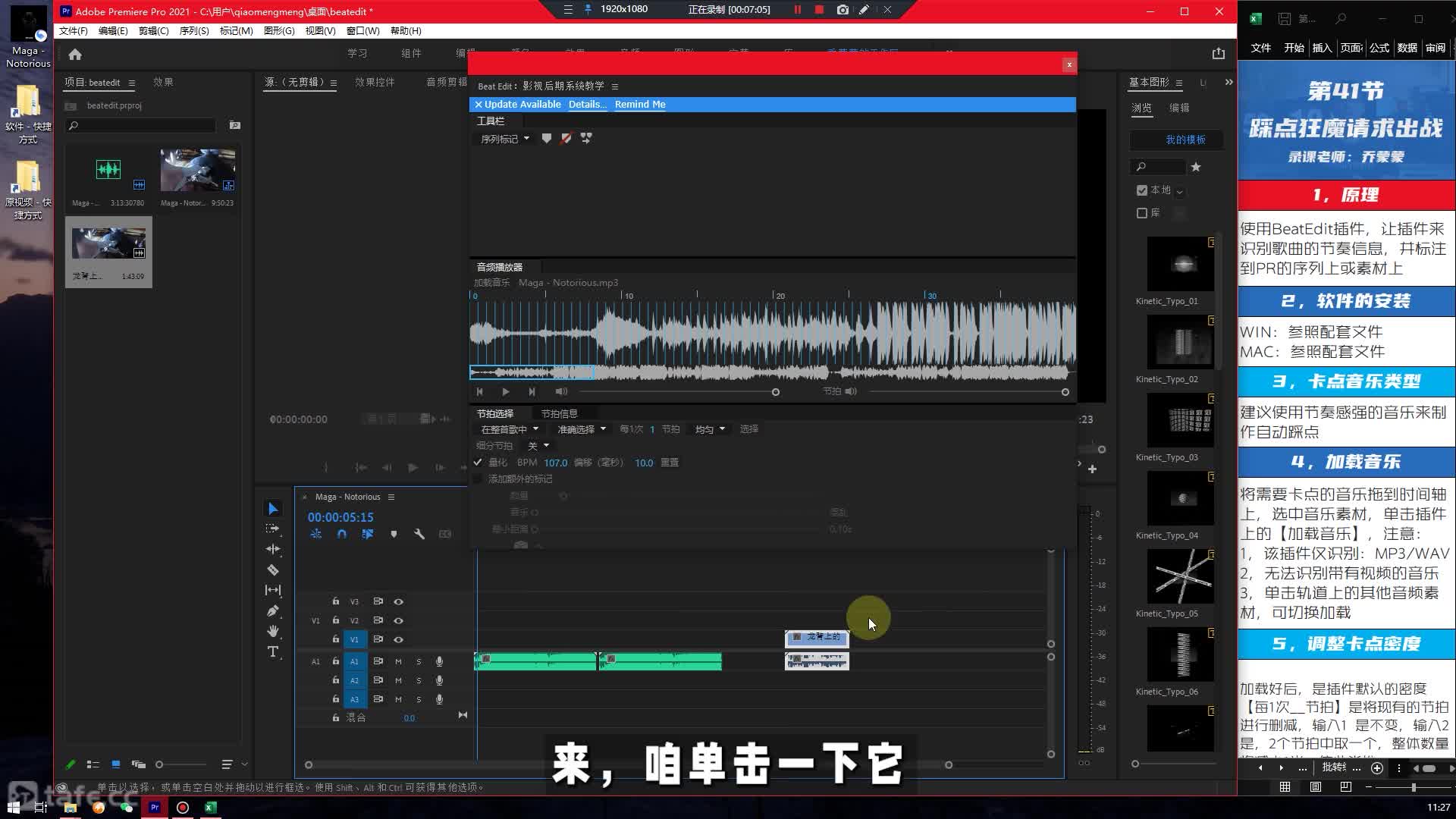Image resolution: width=1456 pixels, height=819 pixels.
Task: Open Maga - Notorious sequence panel menu
Action: [x=391, y=497]
